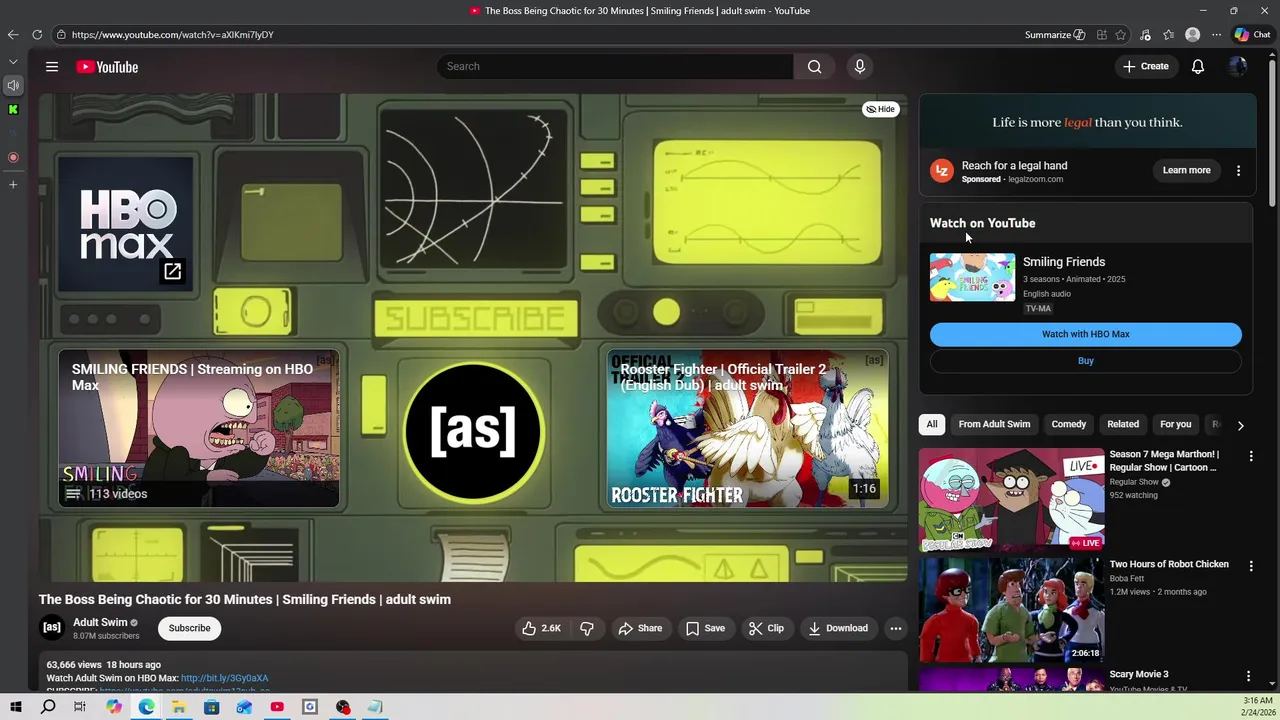This screenshot has width=1280, height=720.
Task: Open the Adult Swim channel name
Action: pyautogui.click(x=100, y=622)
